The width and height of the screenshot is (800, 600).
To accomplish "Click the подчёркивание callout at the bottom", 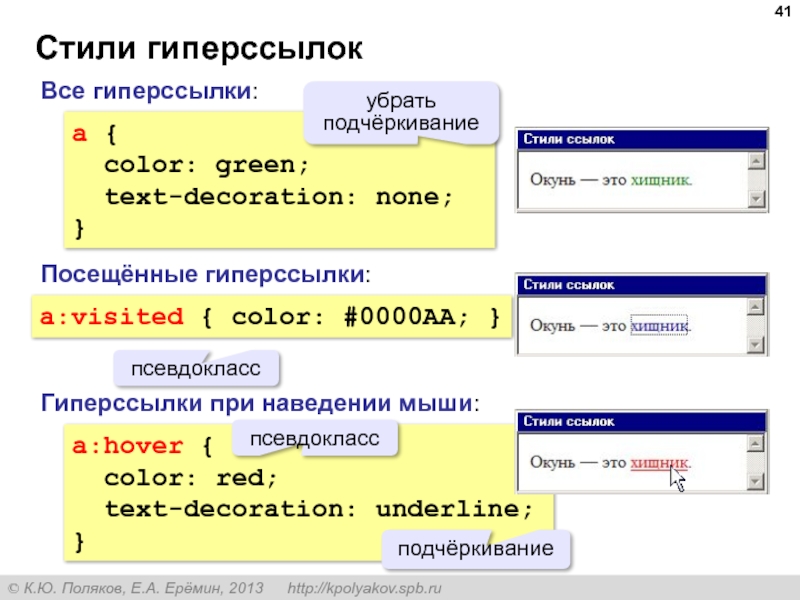I will click(476, 548).
